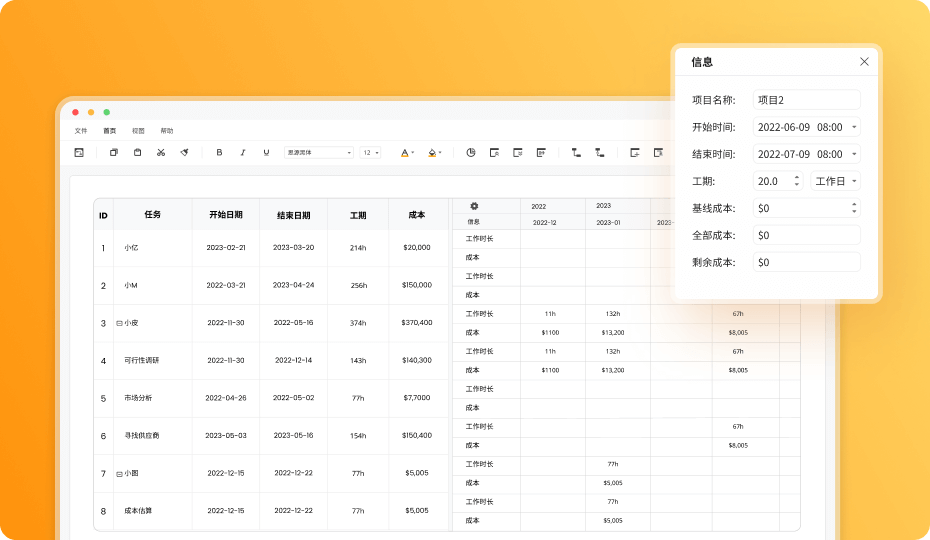
Task: Select the 市场分析 task cell
Action: point(152,398)
